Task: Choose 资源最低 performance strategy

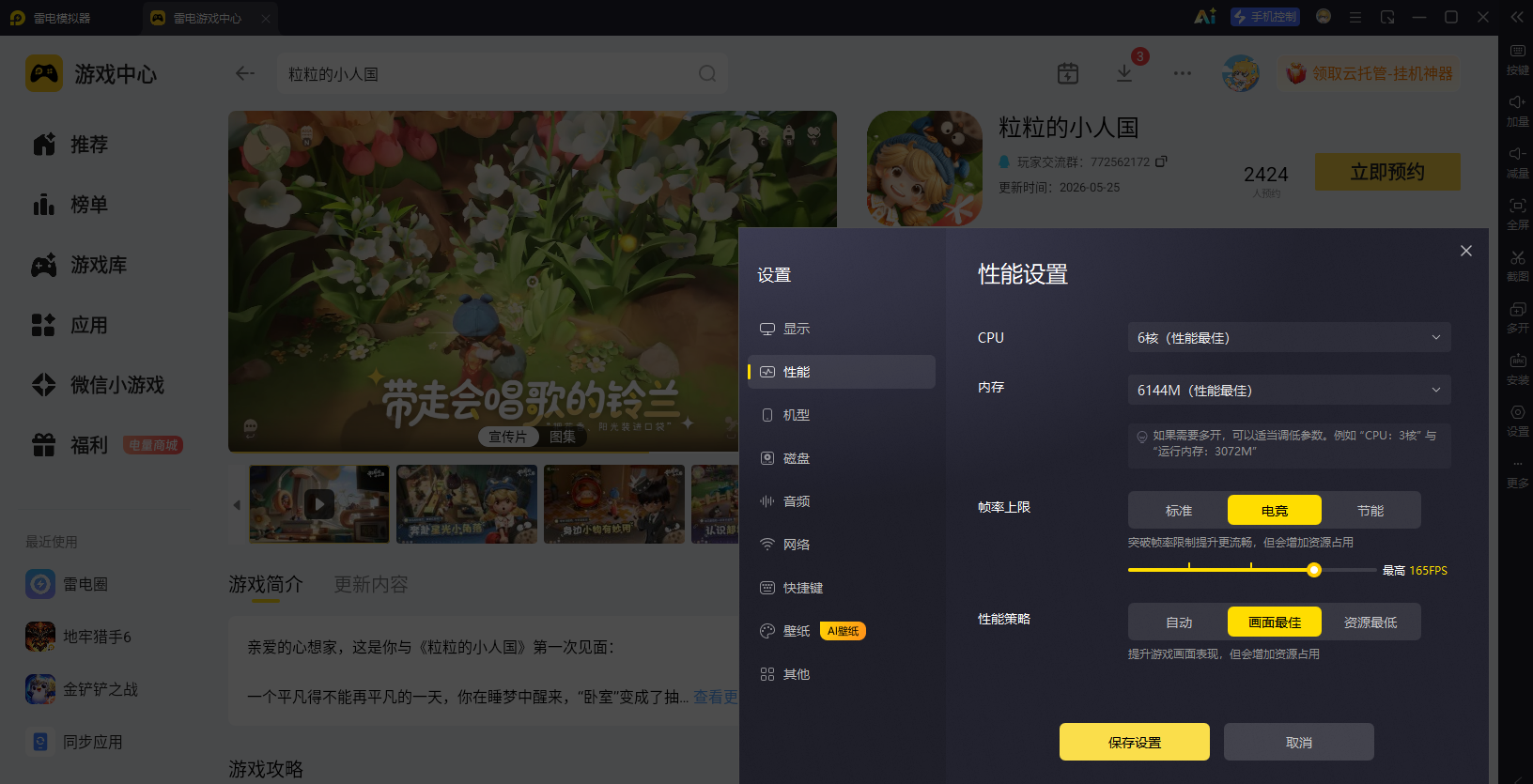Action: point(1370,622)
